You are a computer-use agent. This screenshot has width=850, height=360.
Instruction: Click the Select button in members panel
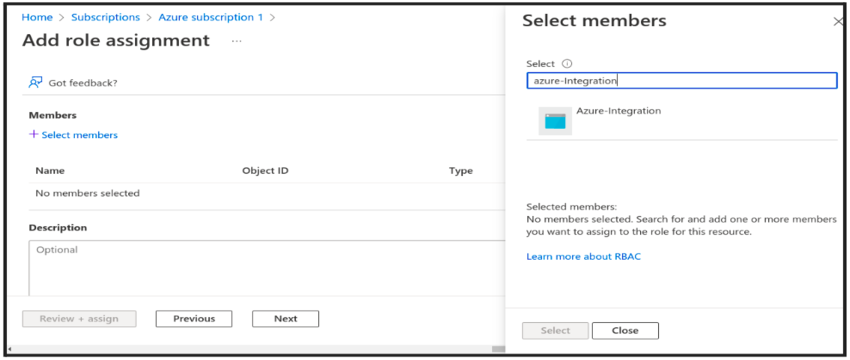point(555,330)
